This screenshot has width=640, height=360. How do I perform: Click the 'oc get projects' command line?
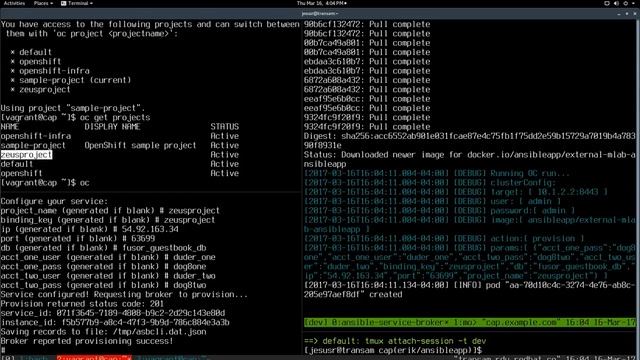tap(76, 118)
